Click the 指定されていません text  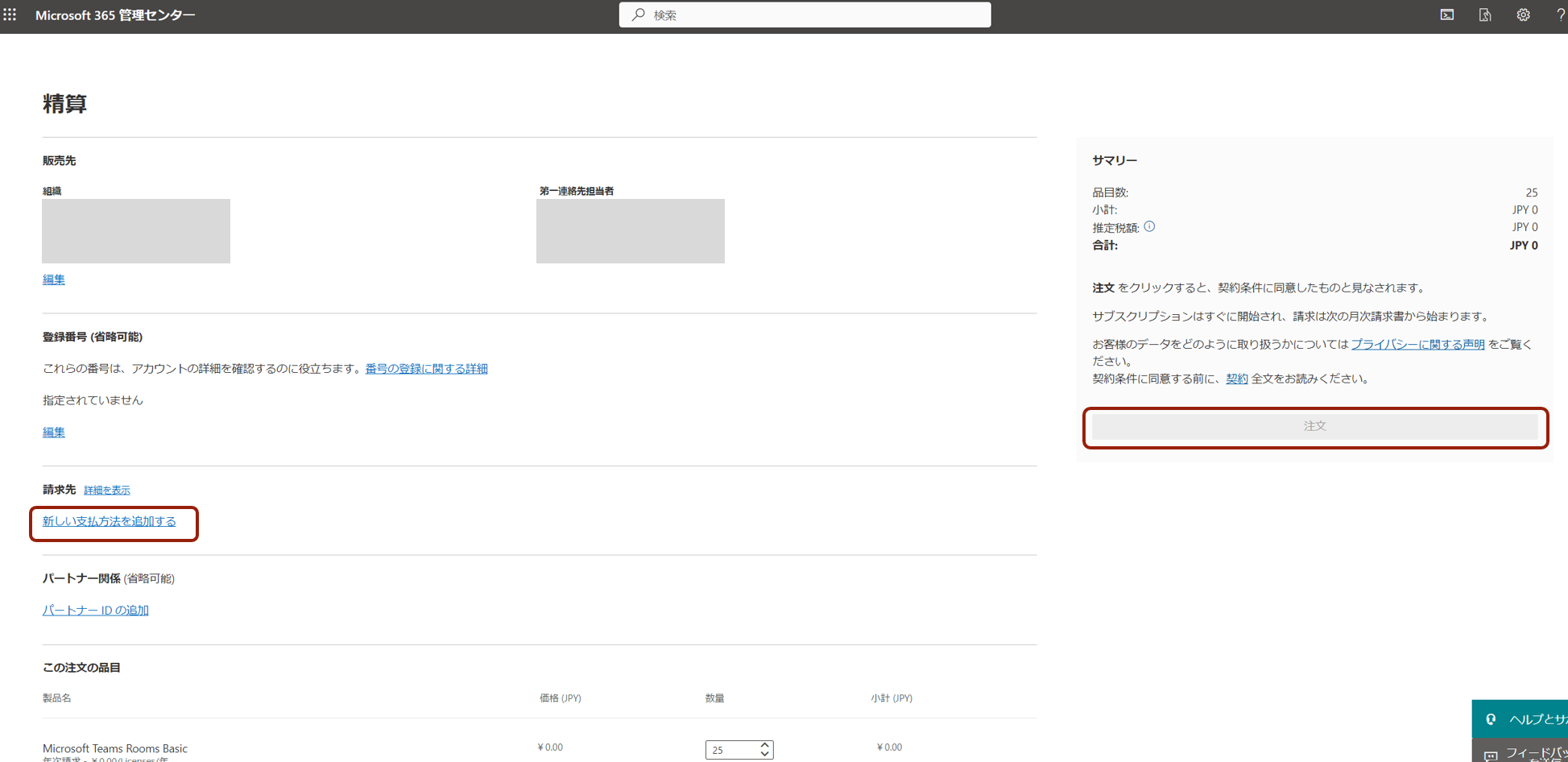point(93,400)
